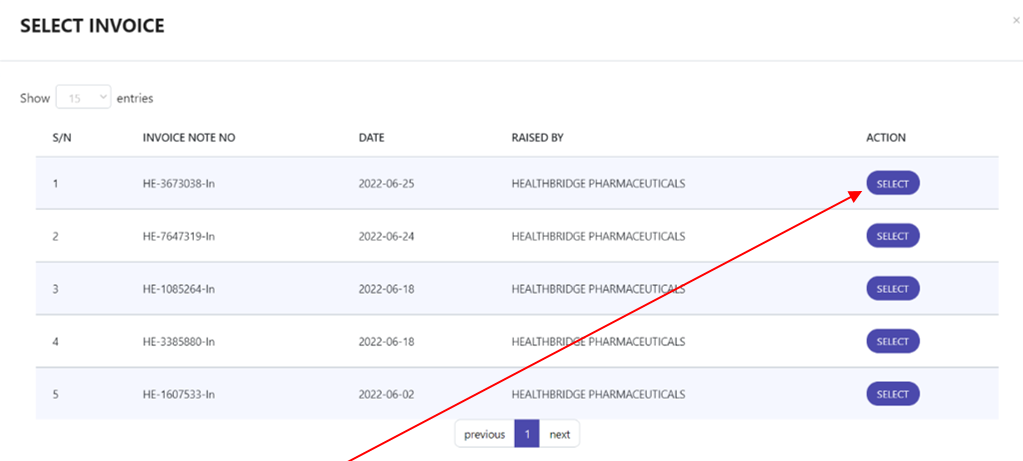Select invoice HE-3385880-In

893,341
